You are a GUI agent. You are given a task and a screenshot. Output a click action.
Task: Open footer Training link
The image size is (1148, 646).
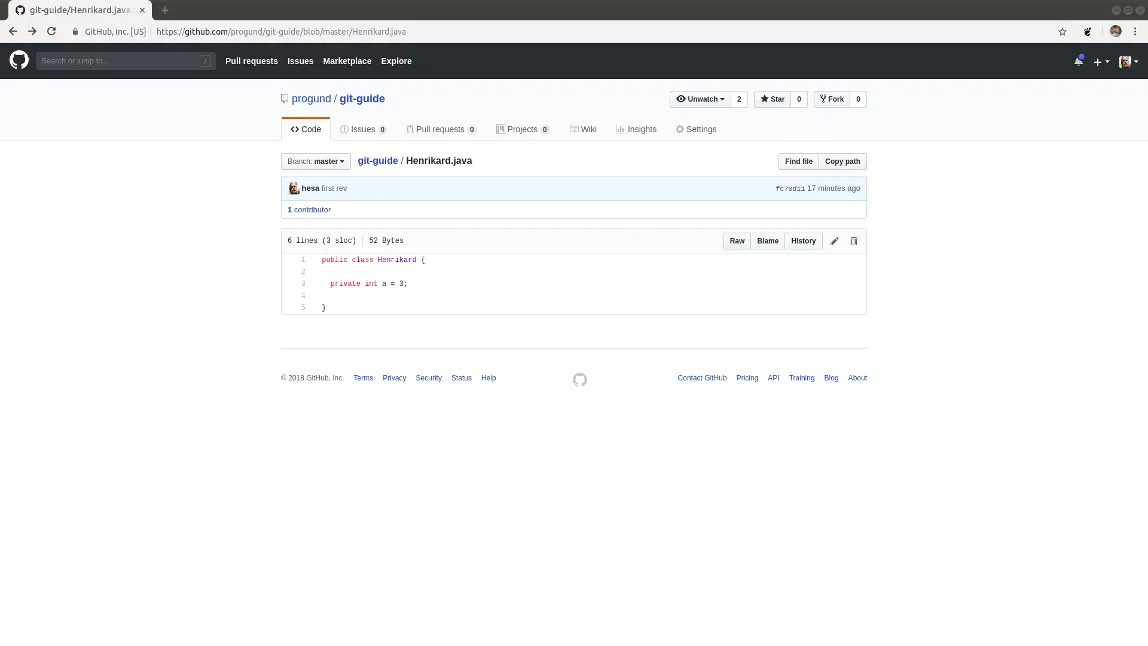click(x=801, y=378)
